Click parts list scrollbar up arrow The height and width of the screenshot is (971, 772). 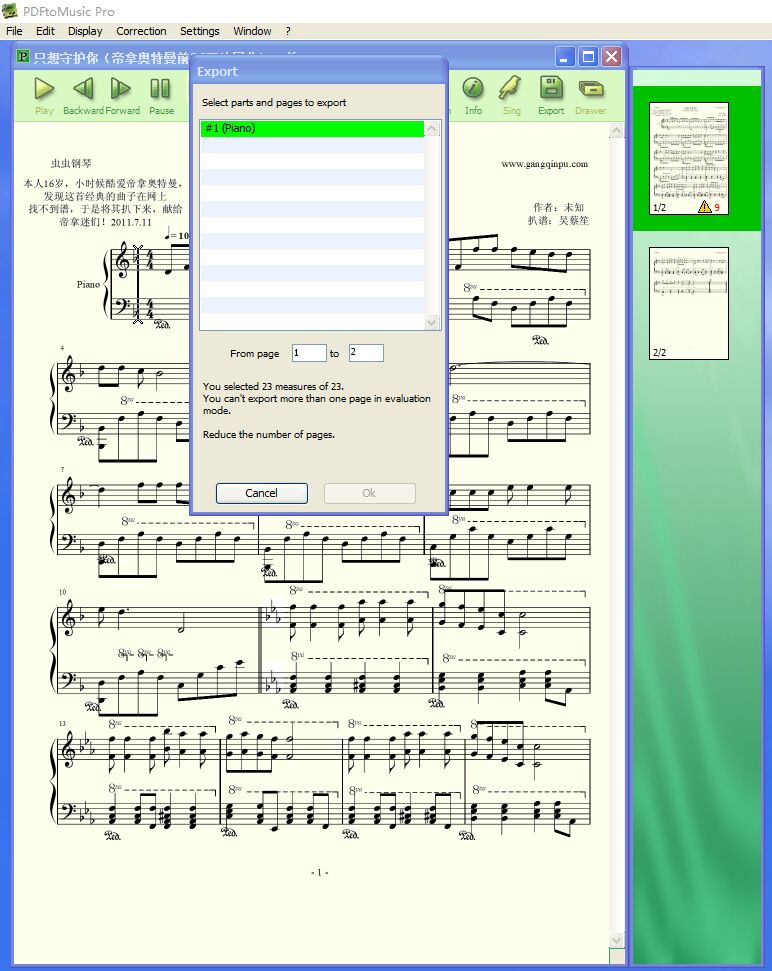click(x=432, y=129)
